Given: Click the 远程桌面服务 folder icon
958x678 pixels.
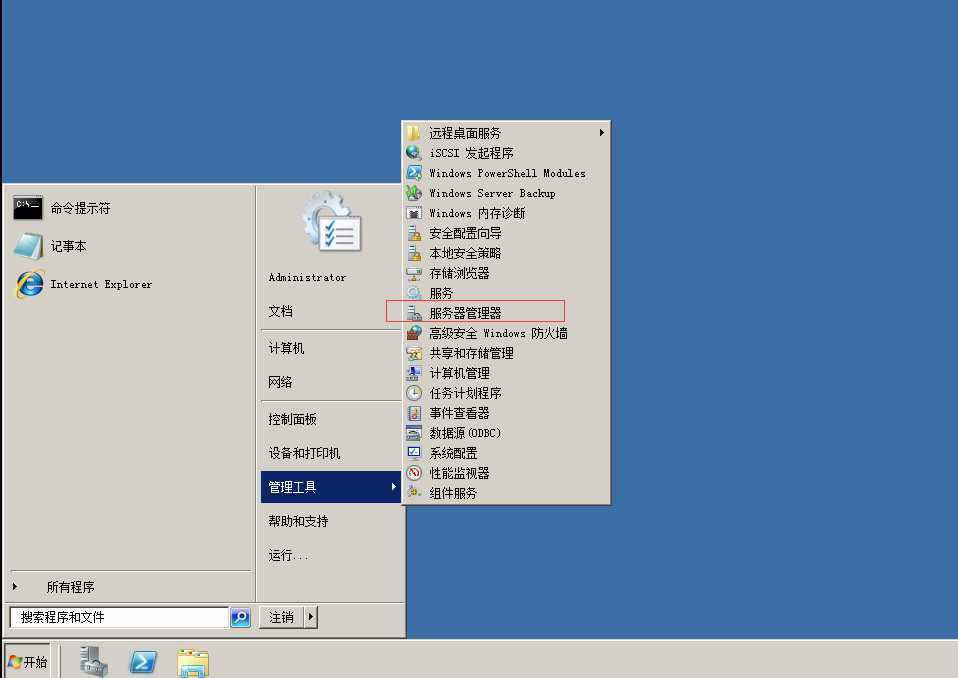Looking at the screenshot, I should 414,133.
